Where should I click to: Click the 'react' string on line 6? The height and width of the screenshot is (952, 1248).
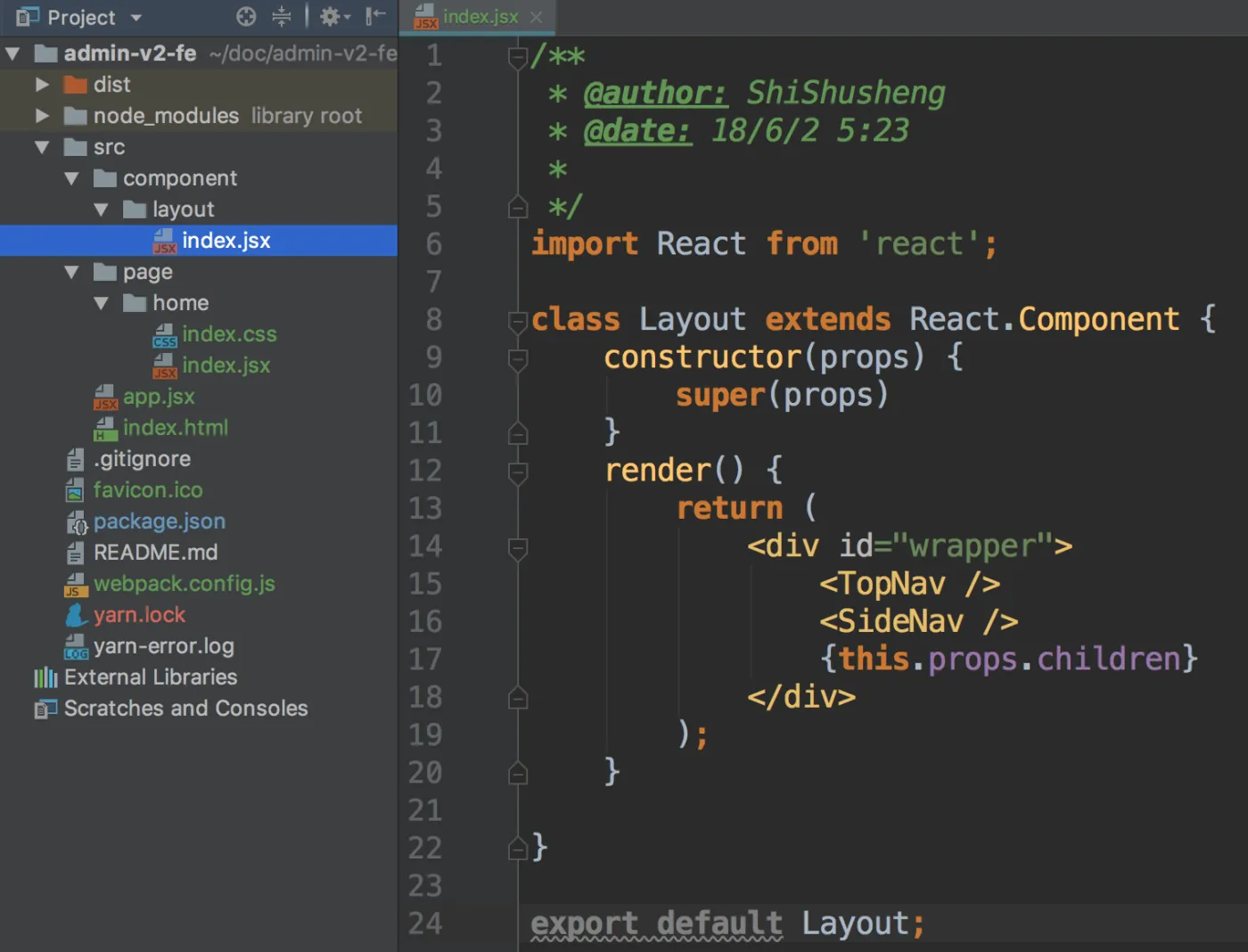(x=918, y=243)
